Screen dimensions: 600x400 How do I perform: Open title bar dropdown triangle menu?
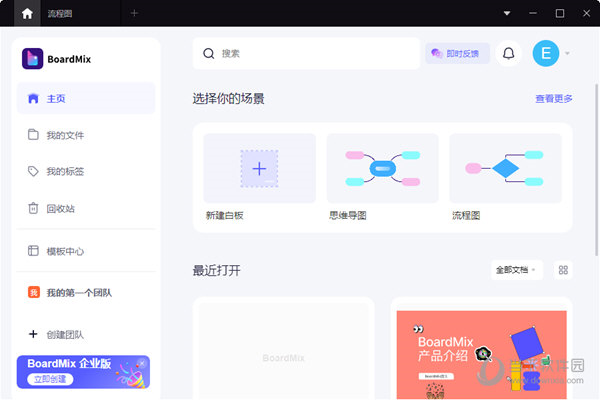[507, 13]
